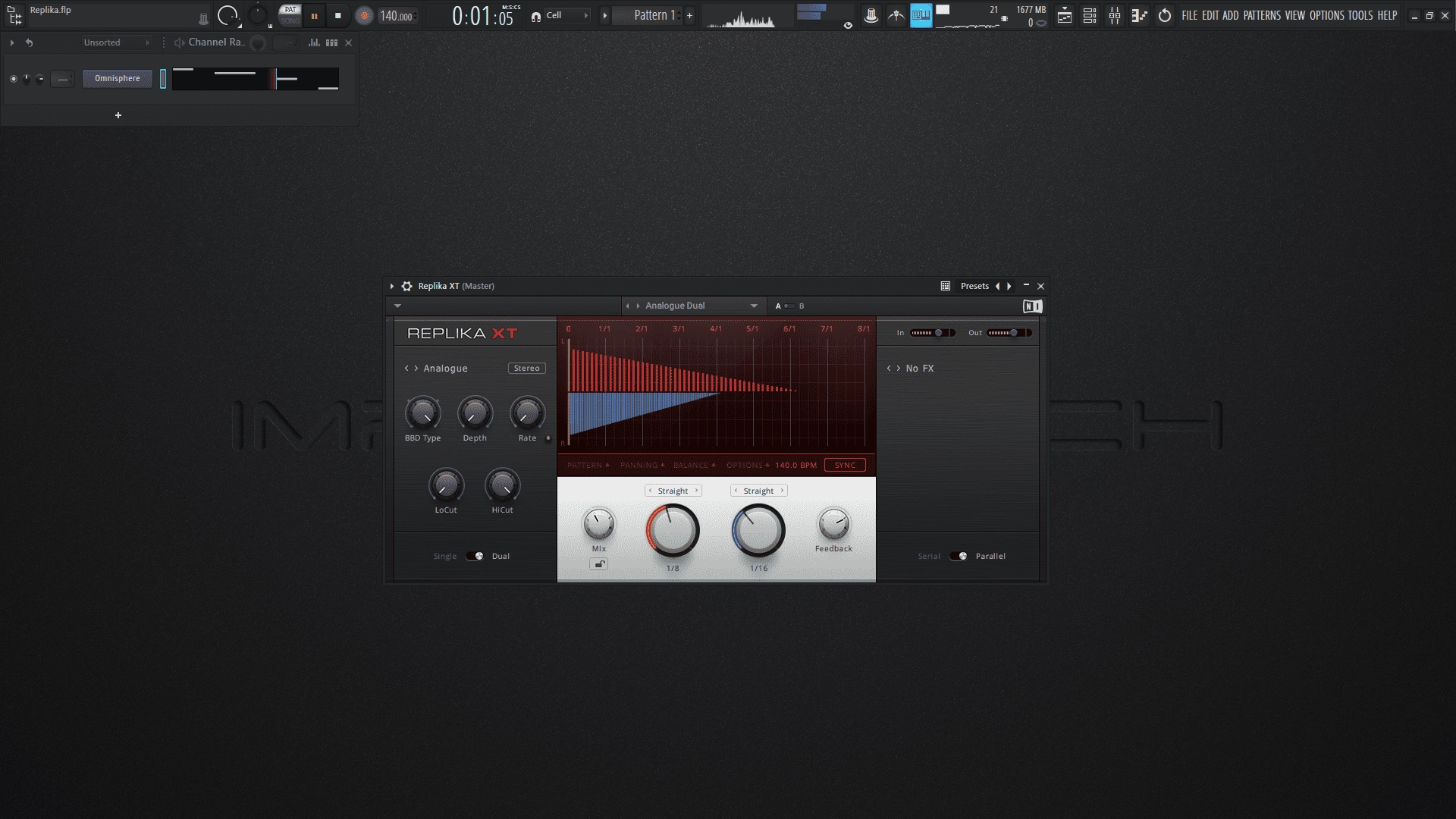Open the browser/playlist hint icon at top-left
The image size is (1456, 819).
(x=14, y=15)
